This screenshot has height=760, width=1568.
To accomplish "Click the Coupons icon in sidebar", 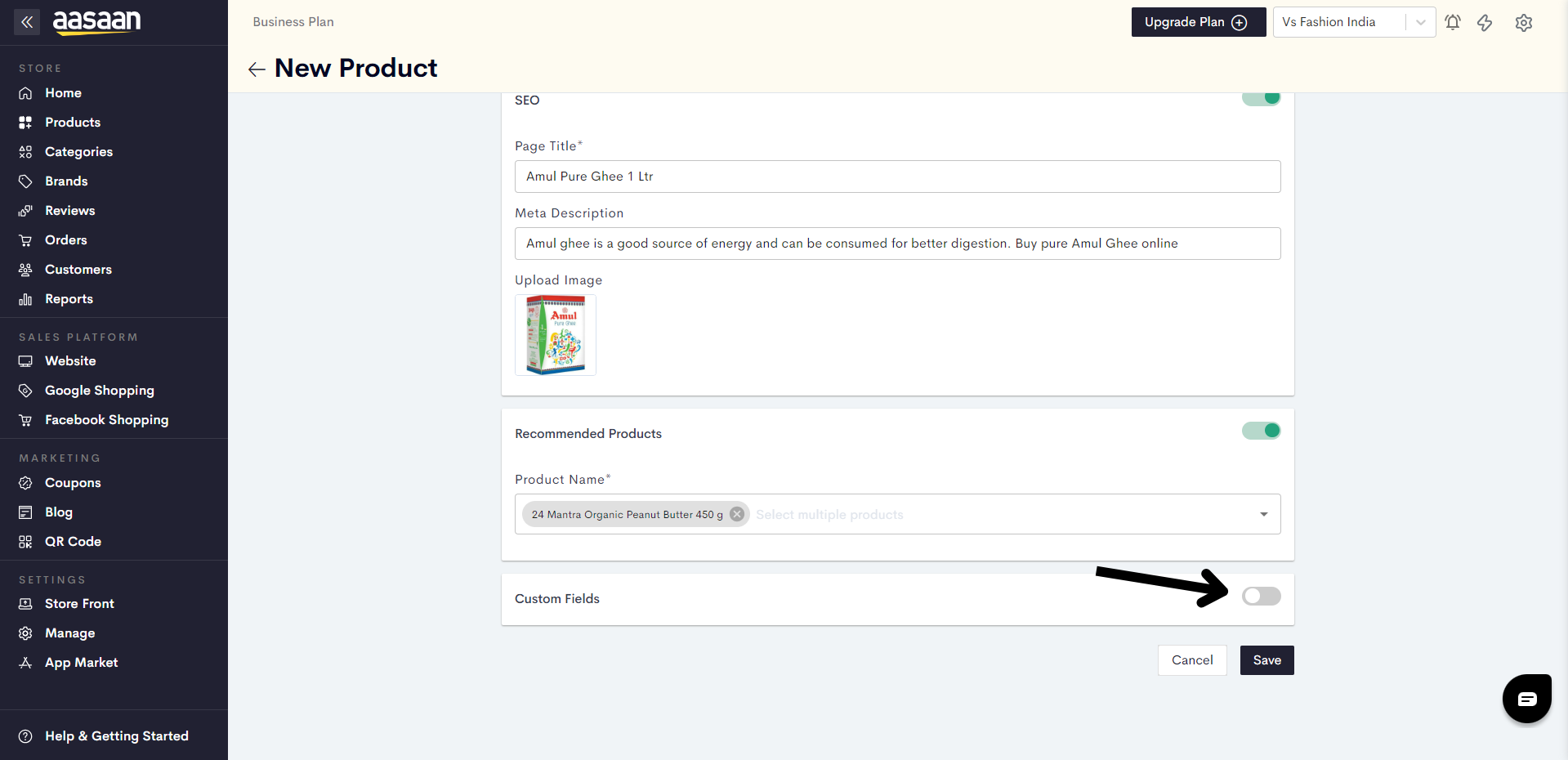I will tap(25, 483).
